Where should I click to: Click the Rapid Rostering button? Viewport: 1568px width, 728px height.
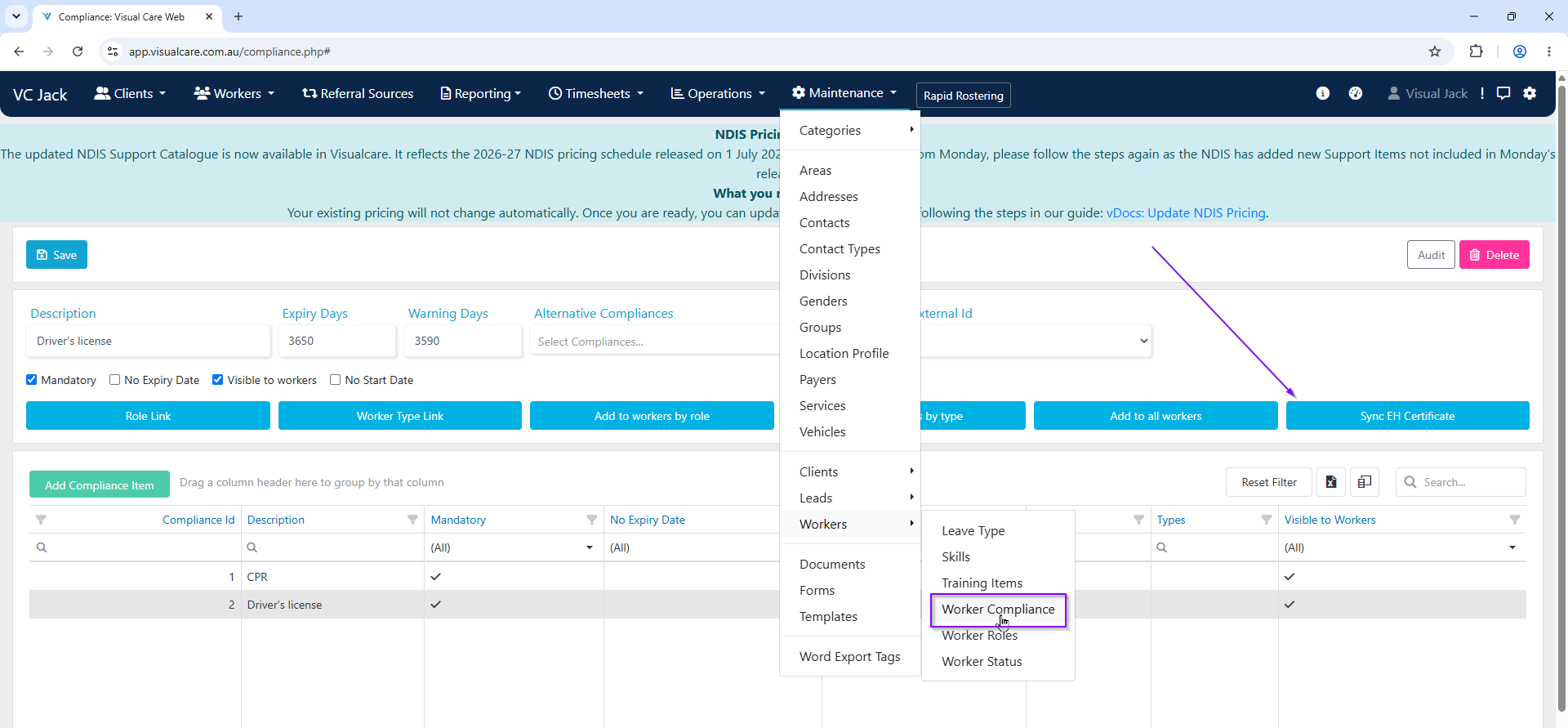[x=963, y=95]
